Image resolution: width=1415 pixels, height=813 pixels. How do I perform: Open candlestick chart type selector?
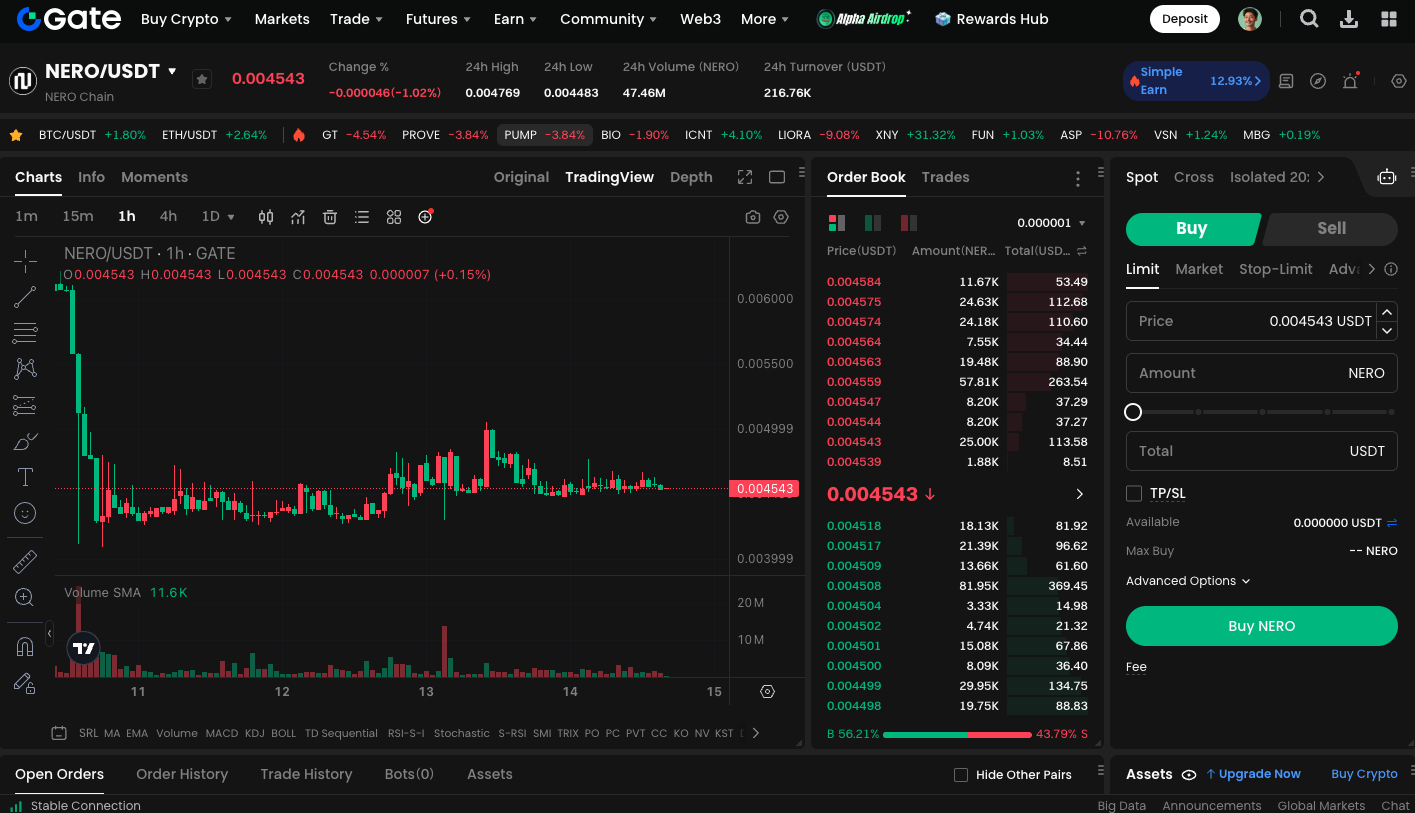[x=266, y=217]
